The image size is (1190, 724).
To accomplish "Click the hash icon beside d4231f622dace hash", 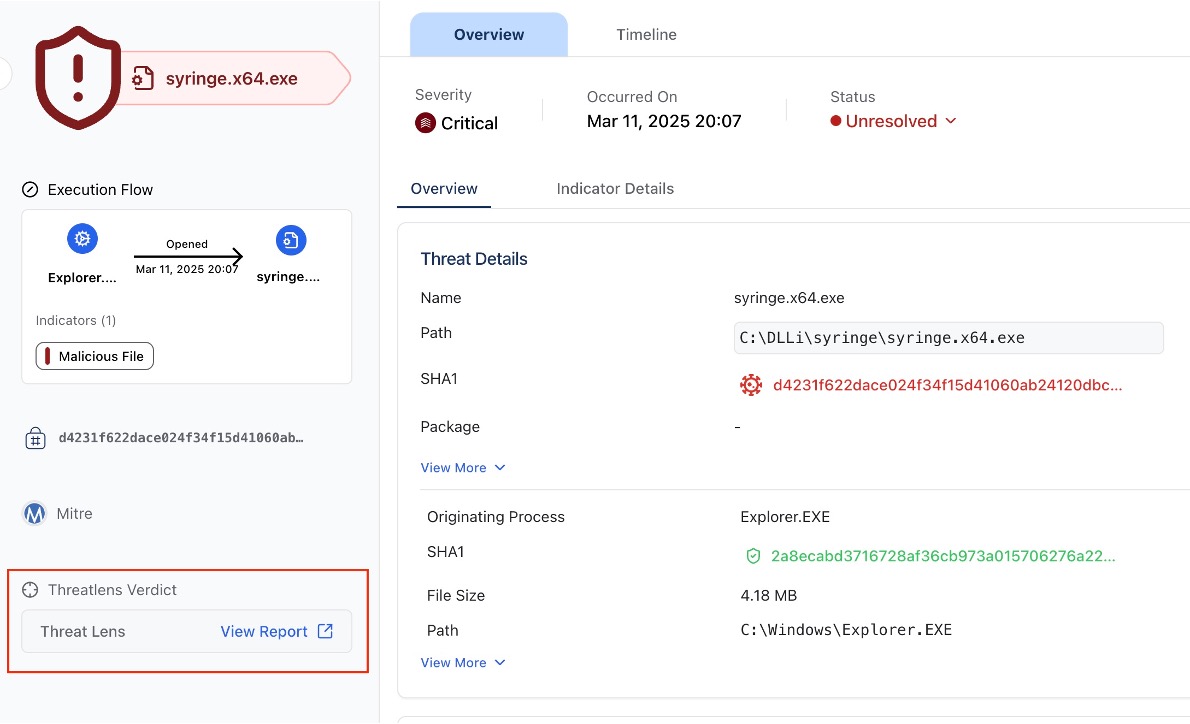I will point(35,438).
